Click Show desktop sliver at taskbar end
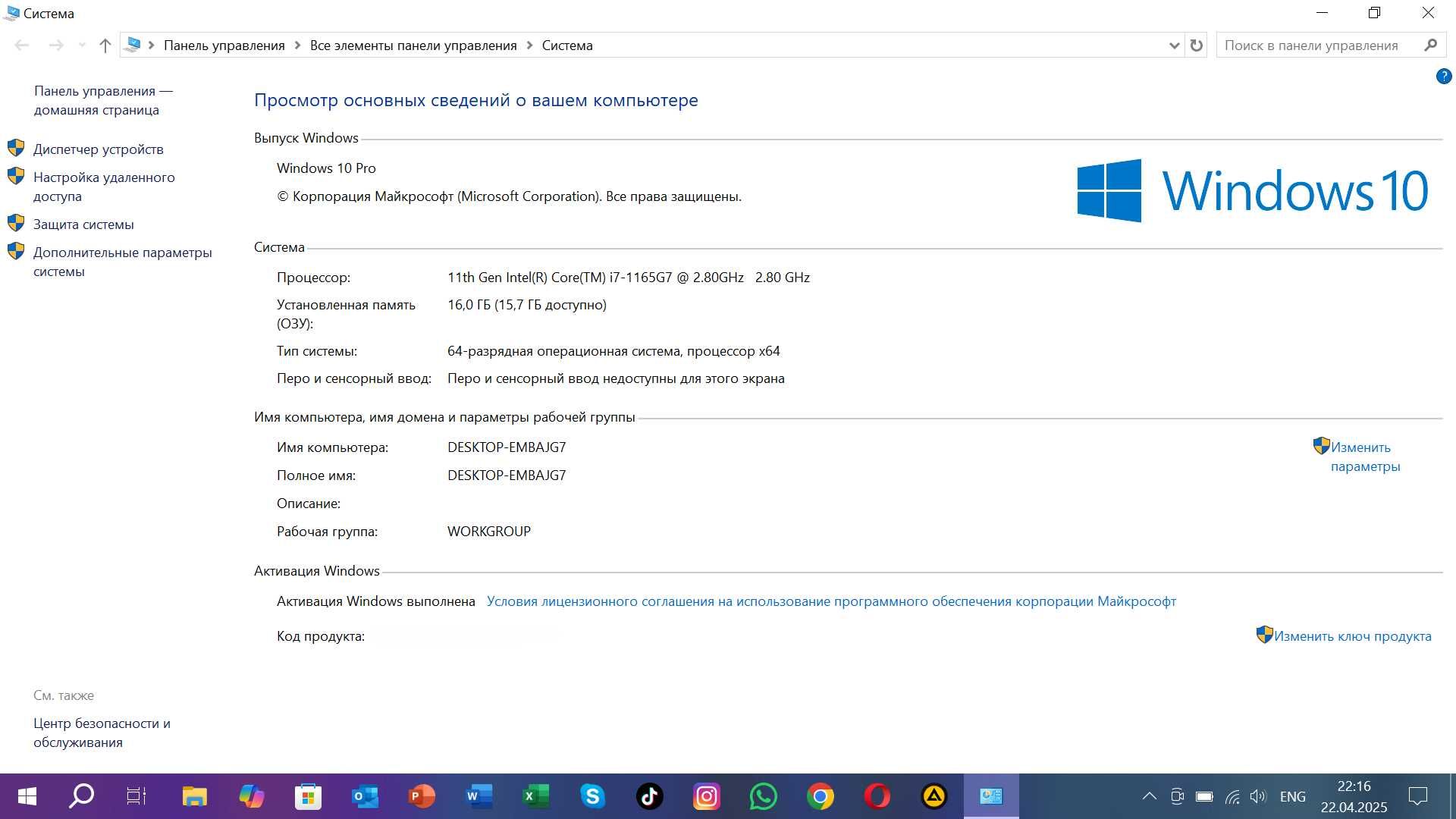1456x819 pixels. tap(1452, 796)
